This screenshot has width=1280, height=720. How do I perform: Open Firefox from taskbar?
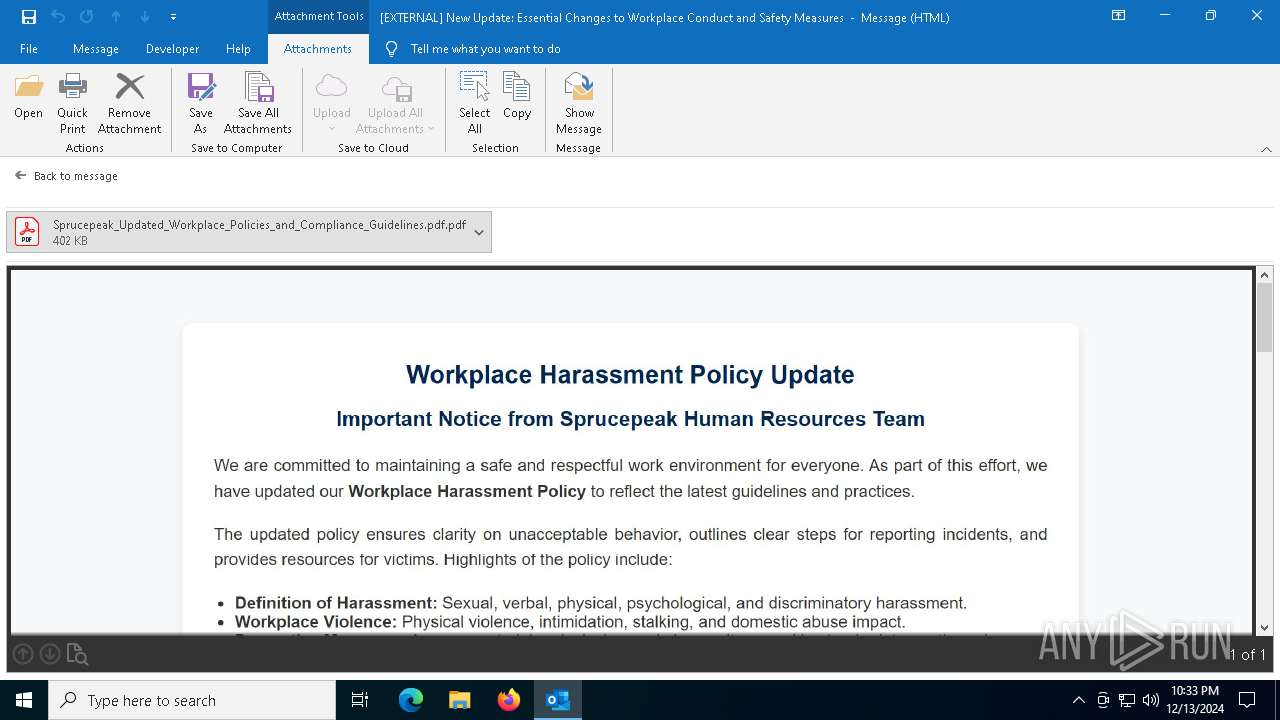tap(509, 700)
